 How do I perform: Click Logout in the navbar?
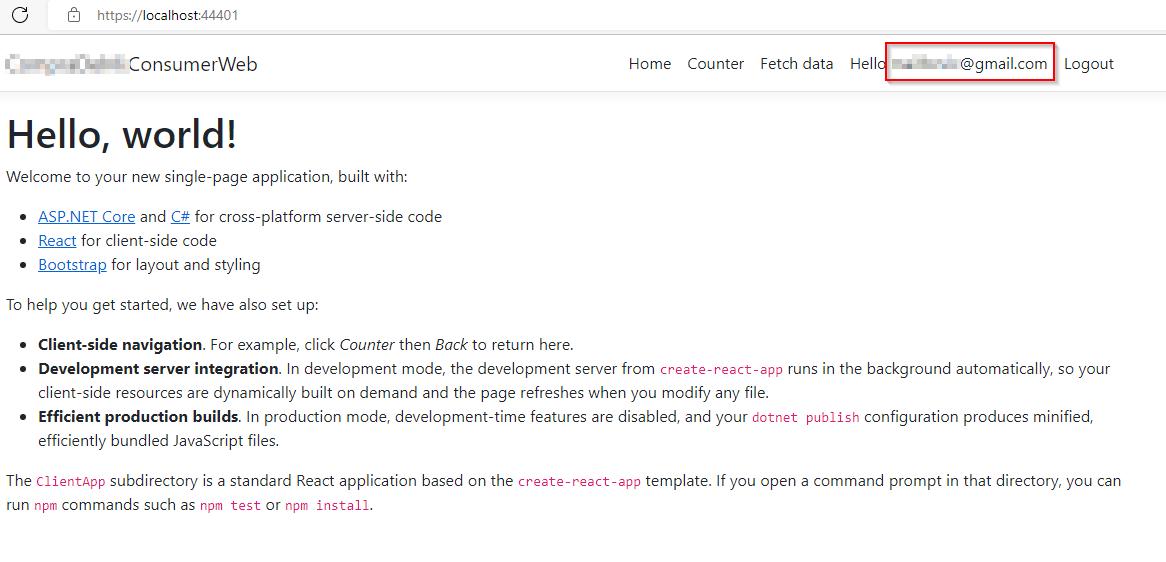[x=1089, y=64]
